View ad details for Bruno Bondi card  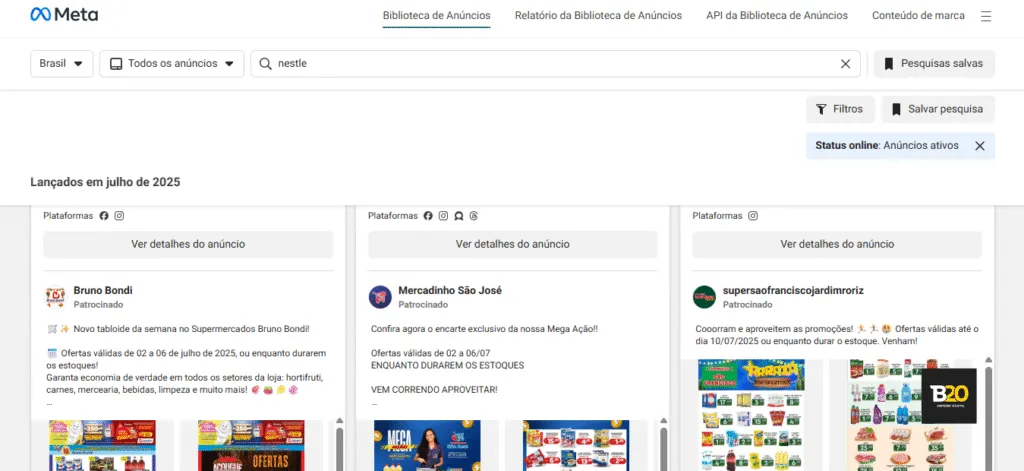tap(188, 244)
